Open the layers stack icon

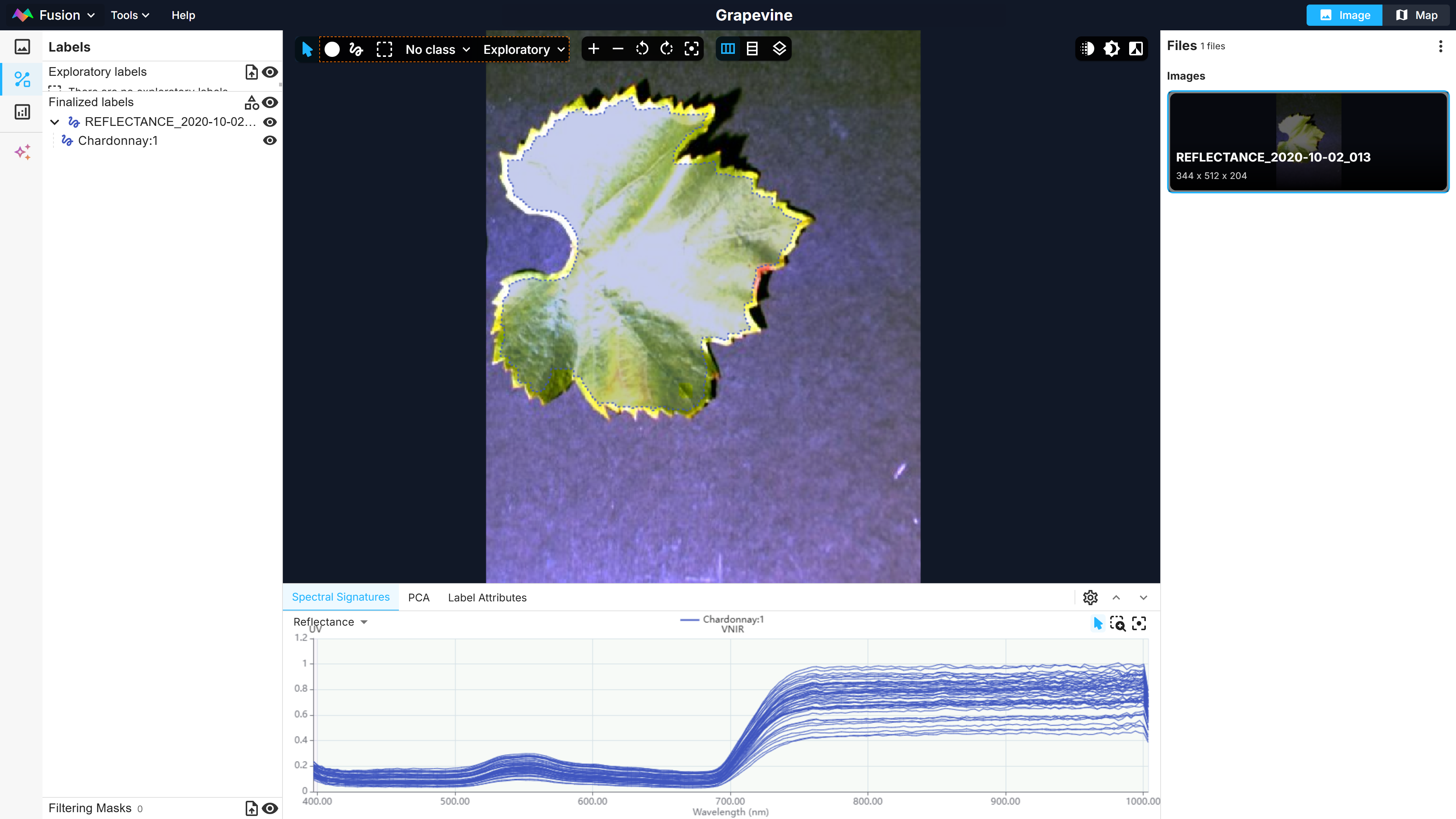779,49
